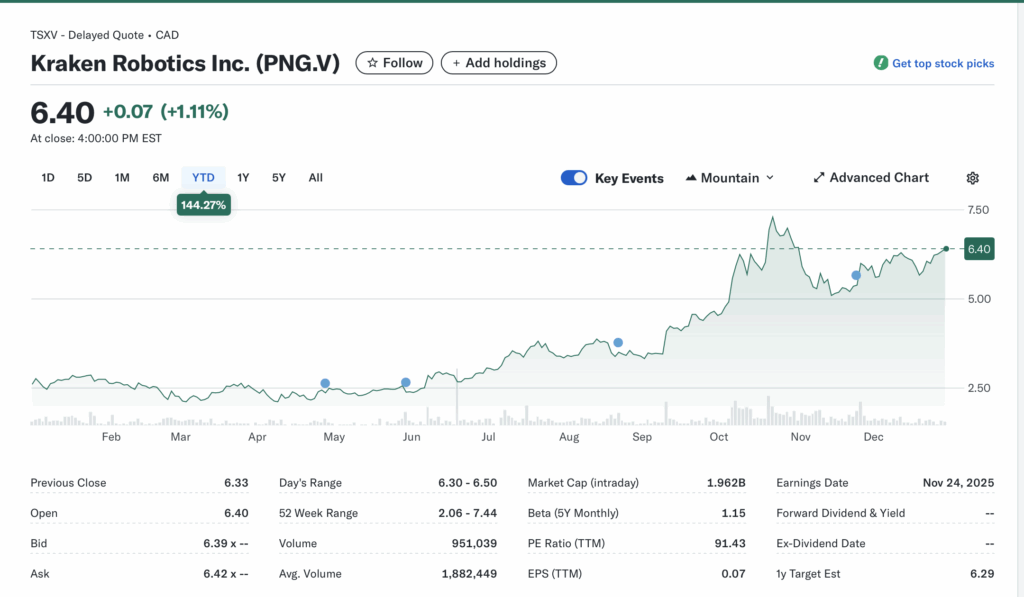Open the Mountain chart style dropdown
The height and width of the screenshot is (597, 1024).
pyautogui.click(x=730, y=177)
